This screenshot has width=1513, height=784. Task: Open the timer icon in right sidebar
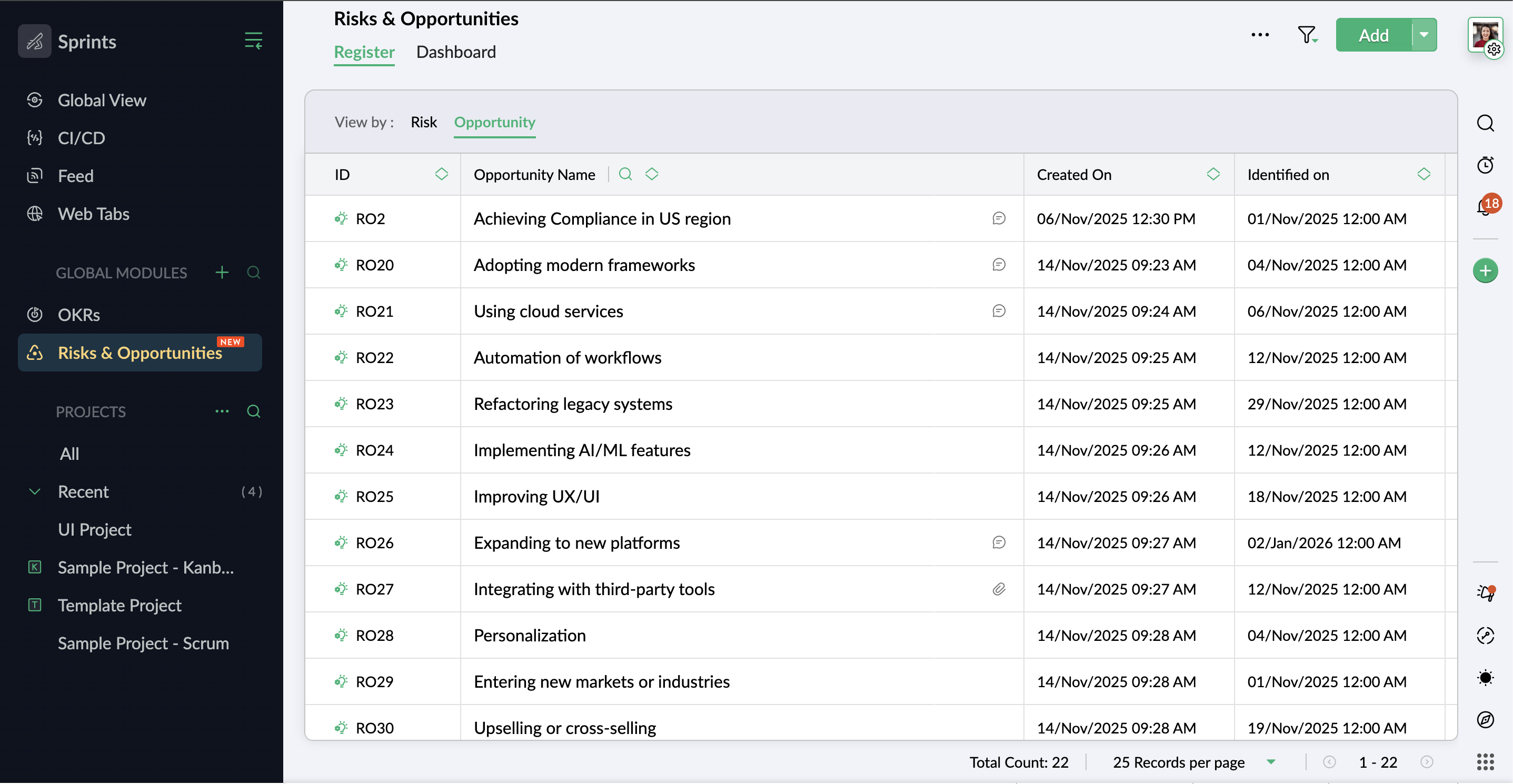click(1486, 165)
